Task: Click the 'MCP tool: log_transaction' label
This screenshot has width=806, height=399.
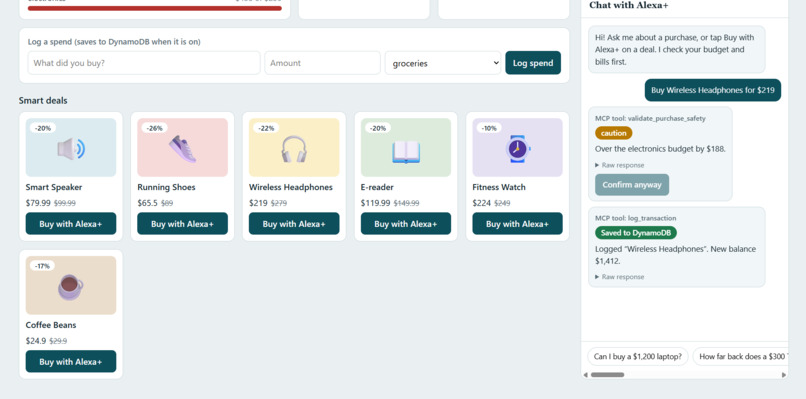Action: point(636,218)
